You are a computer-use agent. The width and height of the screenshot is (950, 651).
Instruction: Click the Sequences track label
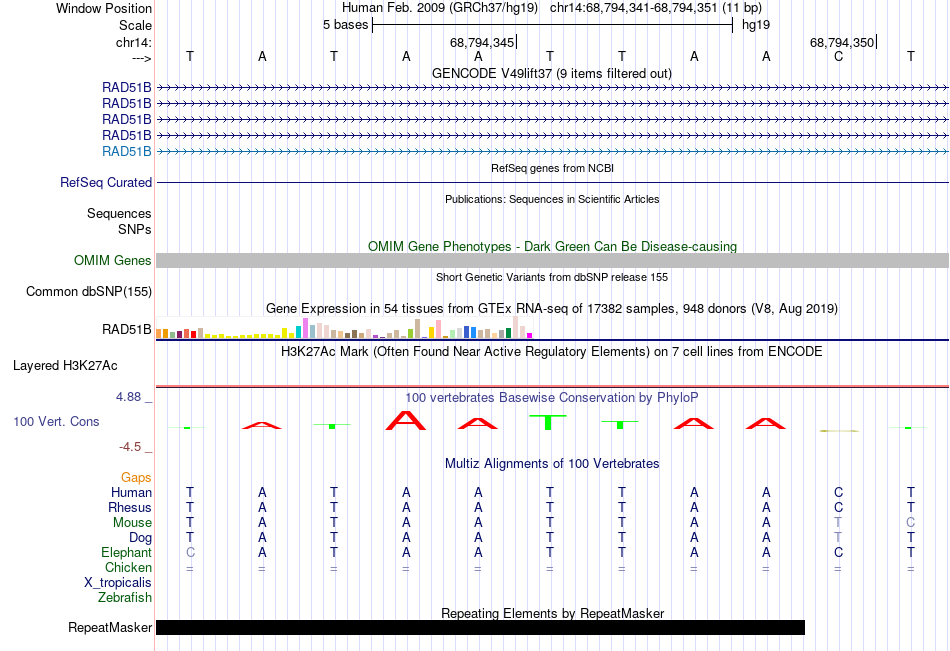click(x=119, y=213)
